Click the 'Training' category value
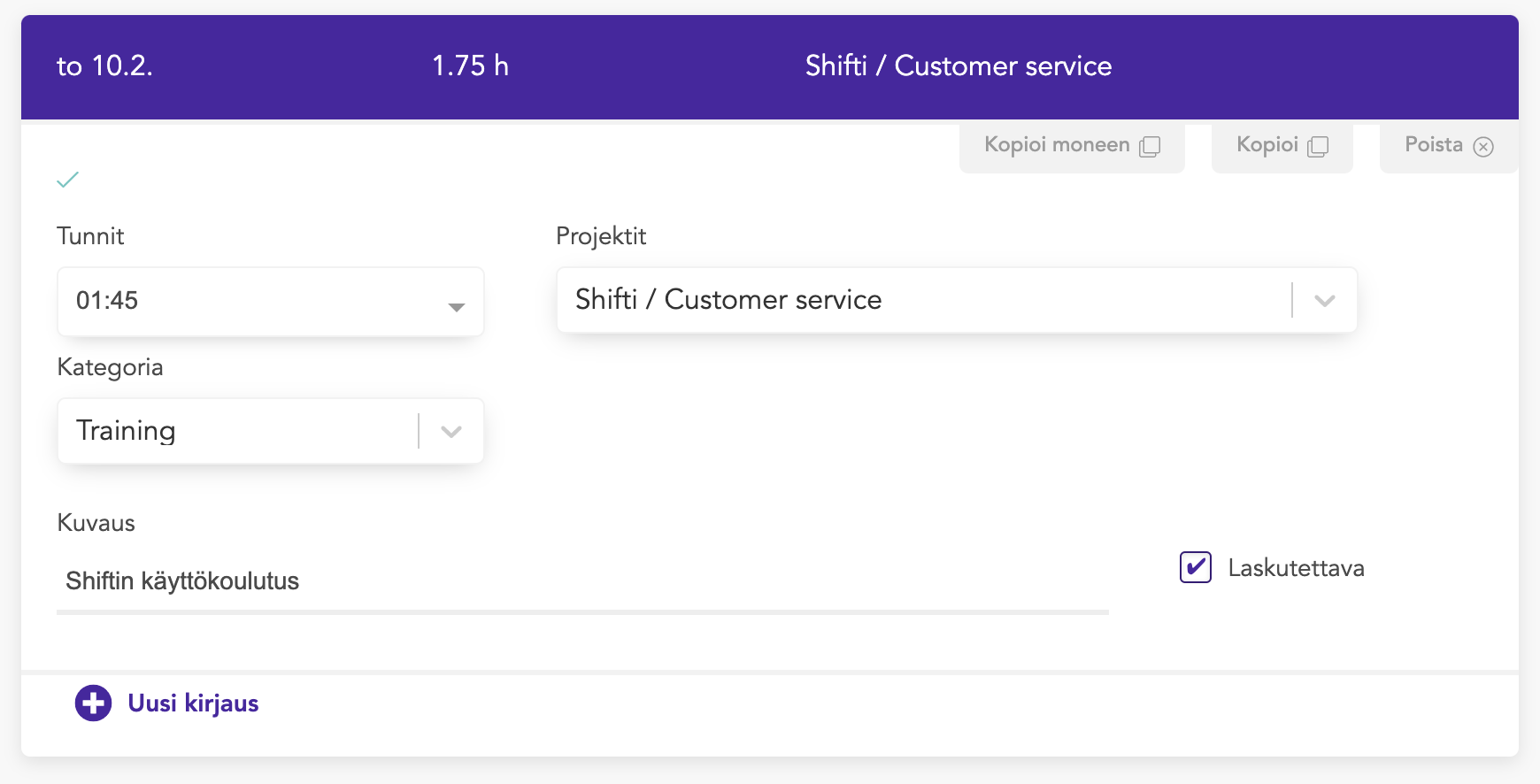 [x=126, y=431]
